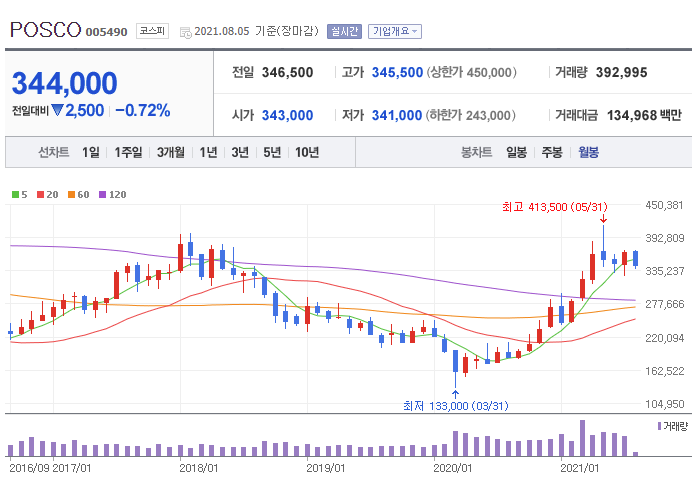Click the 277,666 y-axis price label

(x=665, y=304)
